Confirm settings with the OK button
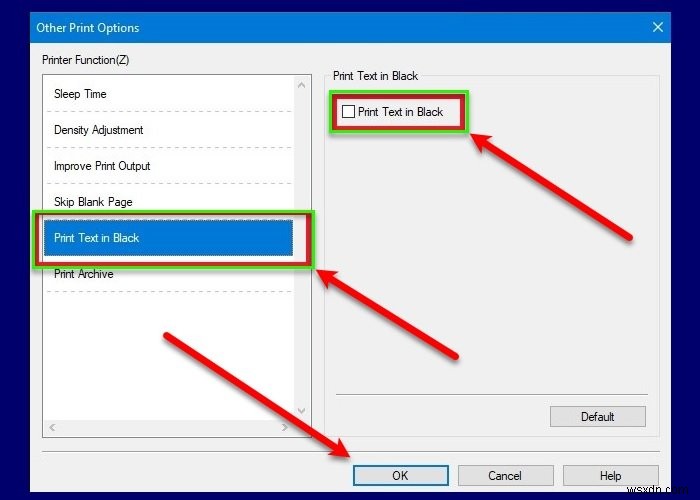Screen dimensions: 700x500 [400, 475]
